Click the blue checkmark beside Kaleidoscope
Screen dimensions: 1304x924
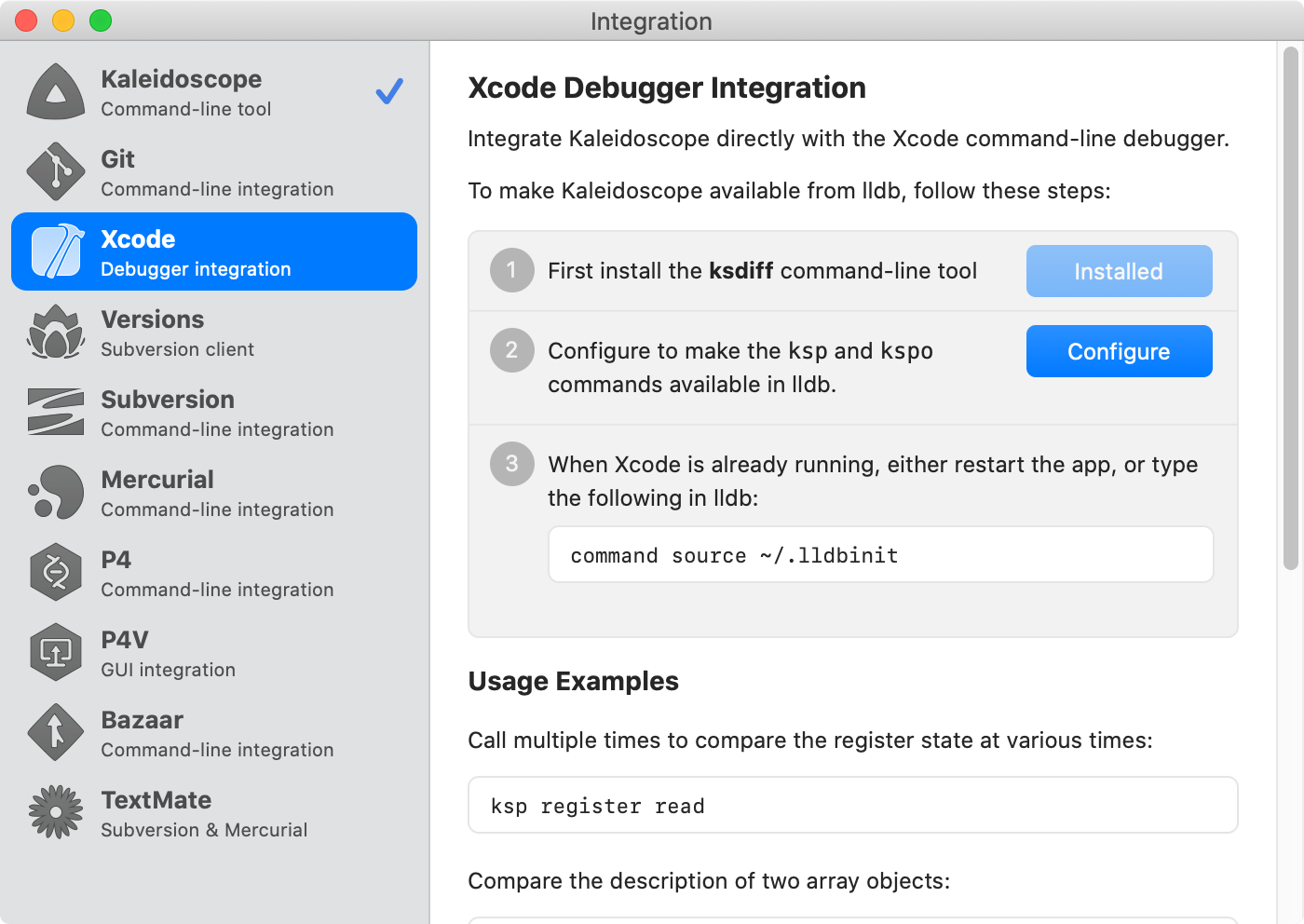tap(389, 91)
